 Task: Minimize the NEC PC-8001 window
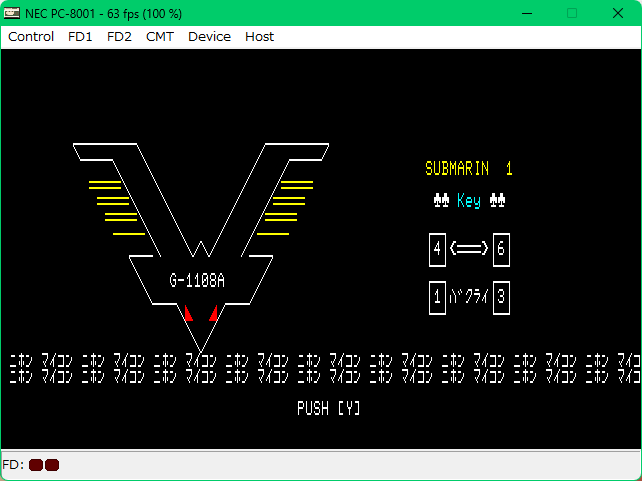click(527, 13)
